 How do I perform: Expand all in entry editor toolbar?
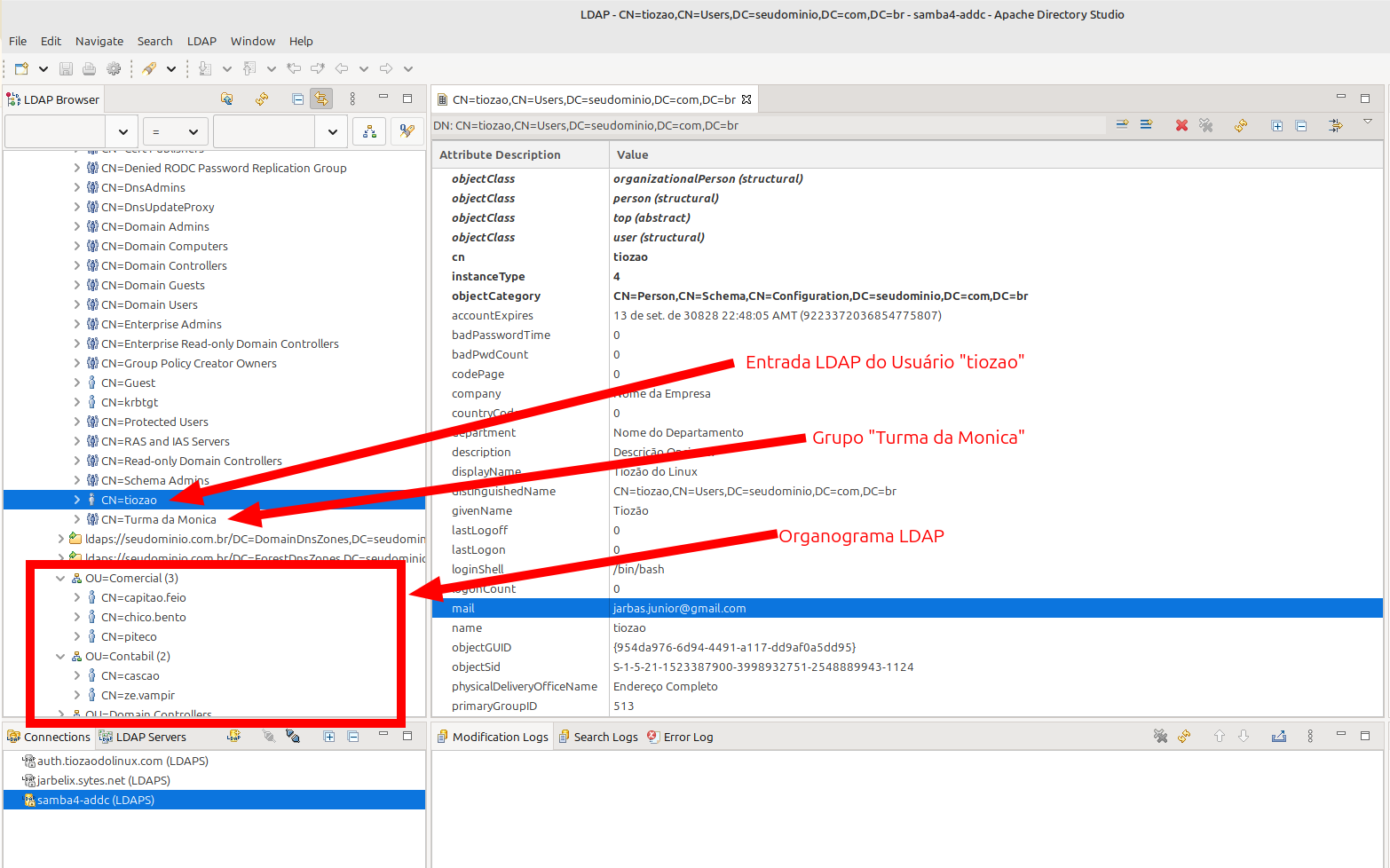click(1276, 125)
